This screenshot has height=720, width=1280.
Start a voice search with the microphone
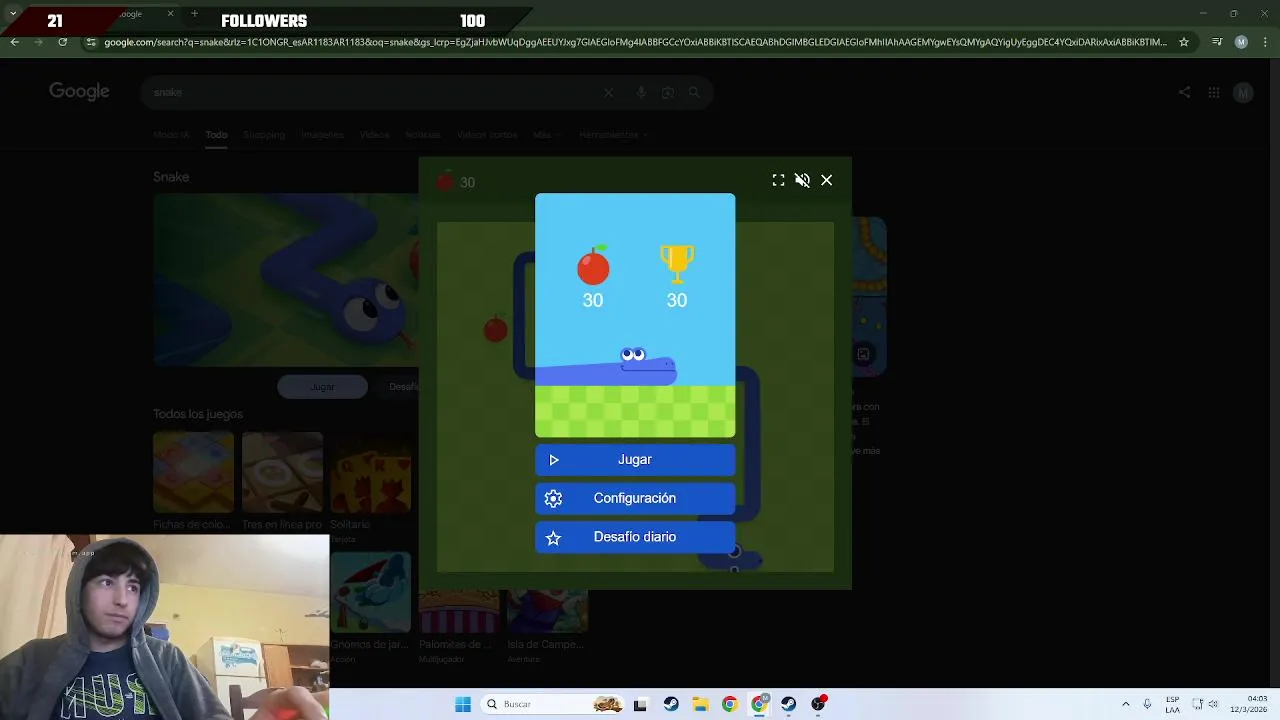click(641, 93)
